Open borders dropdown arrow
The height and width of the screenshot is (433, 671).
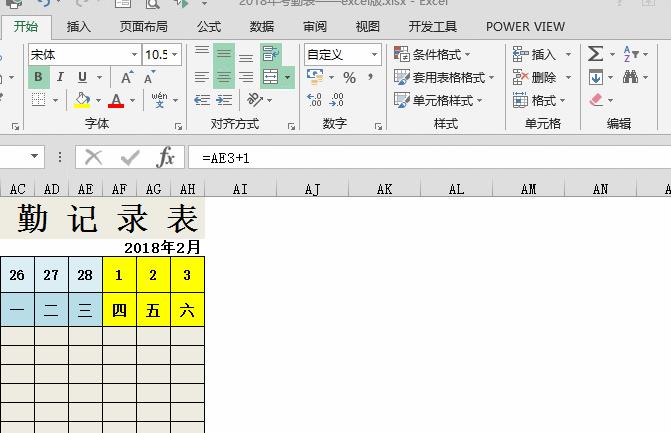coord(55,101)
